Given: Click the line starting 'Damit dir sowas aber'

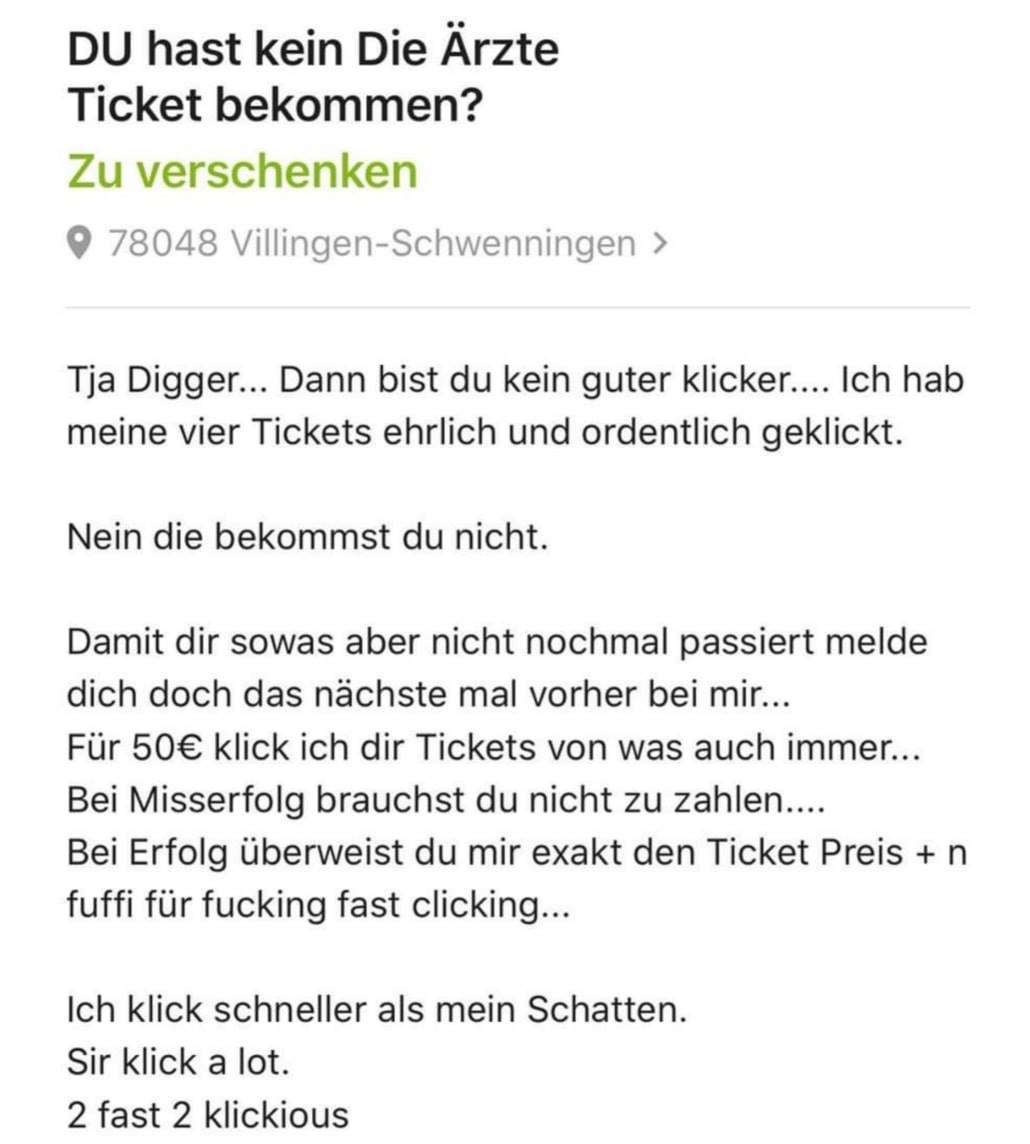Looking at the screenshot, I should pyautogui.click(x=497, y=643).
